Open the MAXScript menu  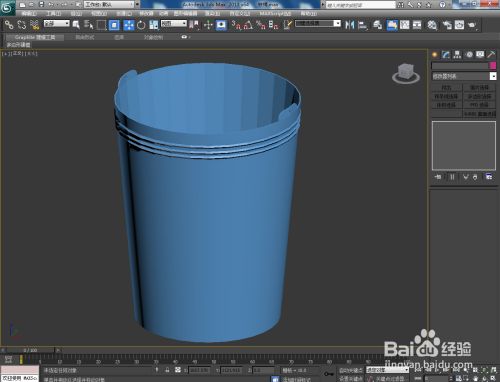tap(275, 14)
